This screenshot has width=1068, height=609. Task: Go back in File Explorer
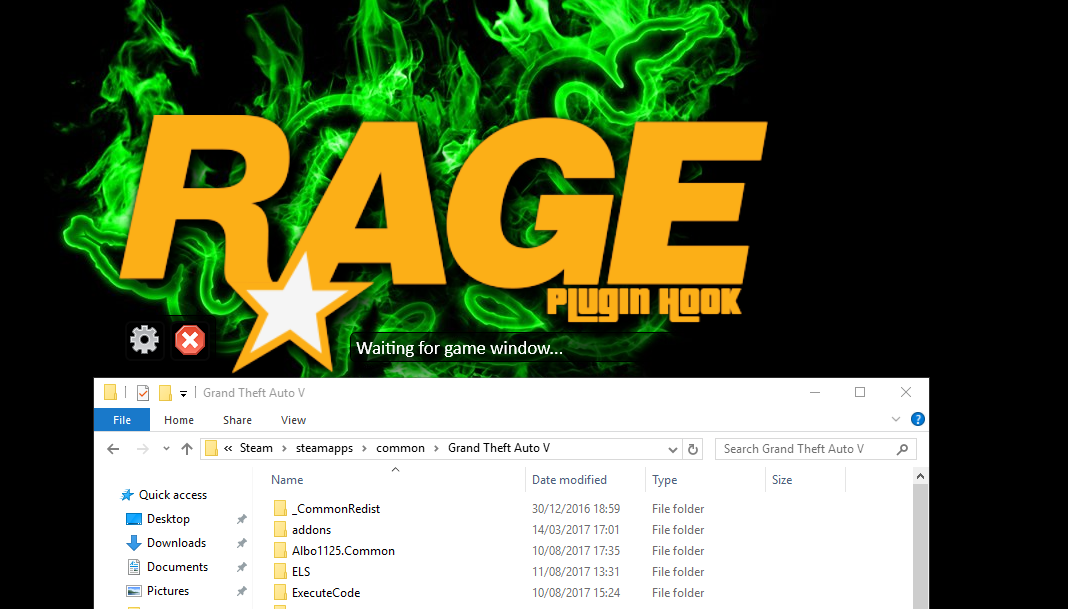coord(113,448)
